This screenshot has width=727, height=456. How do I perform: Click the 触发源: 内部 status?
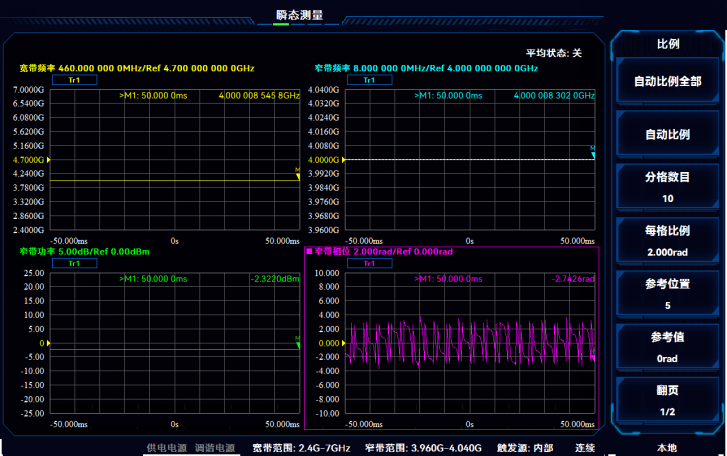(525, 448)
